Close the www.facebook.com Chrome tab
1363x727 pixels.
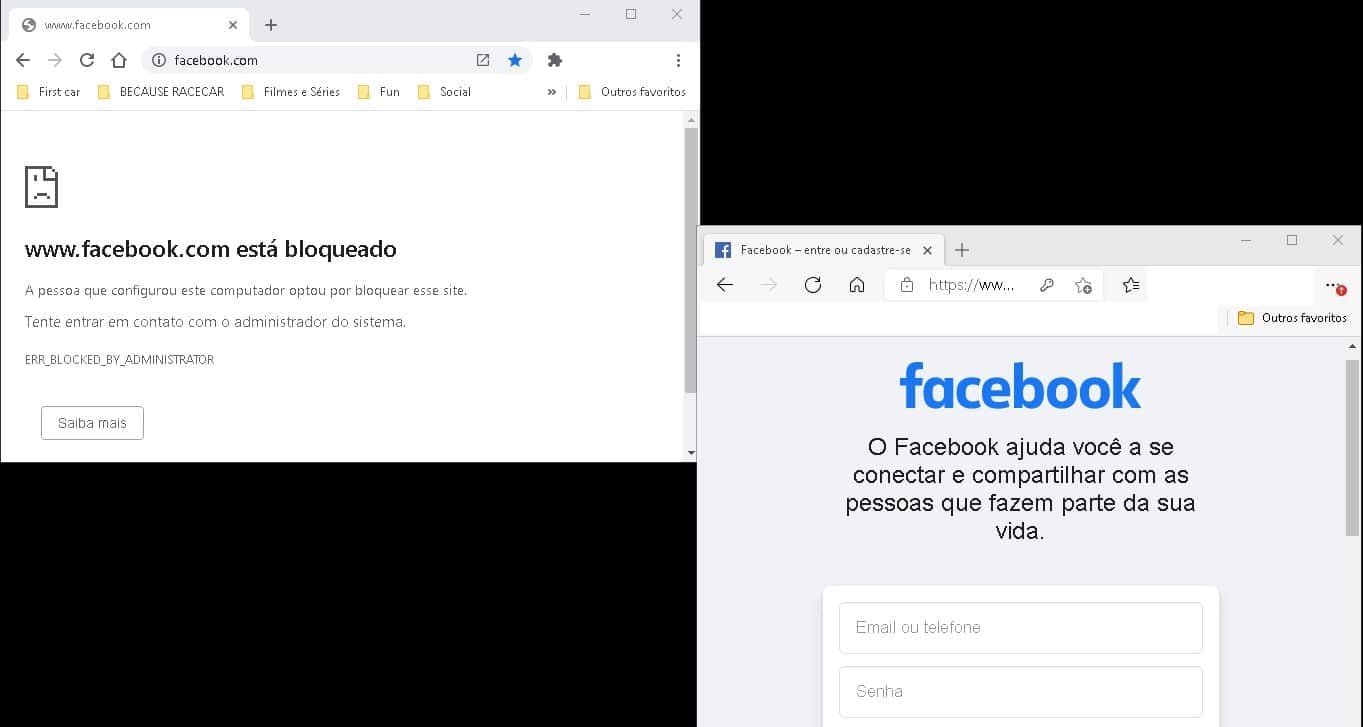click(233, 25)
